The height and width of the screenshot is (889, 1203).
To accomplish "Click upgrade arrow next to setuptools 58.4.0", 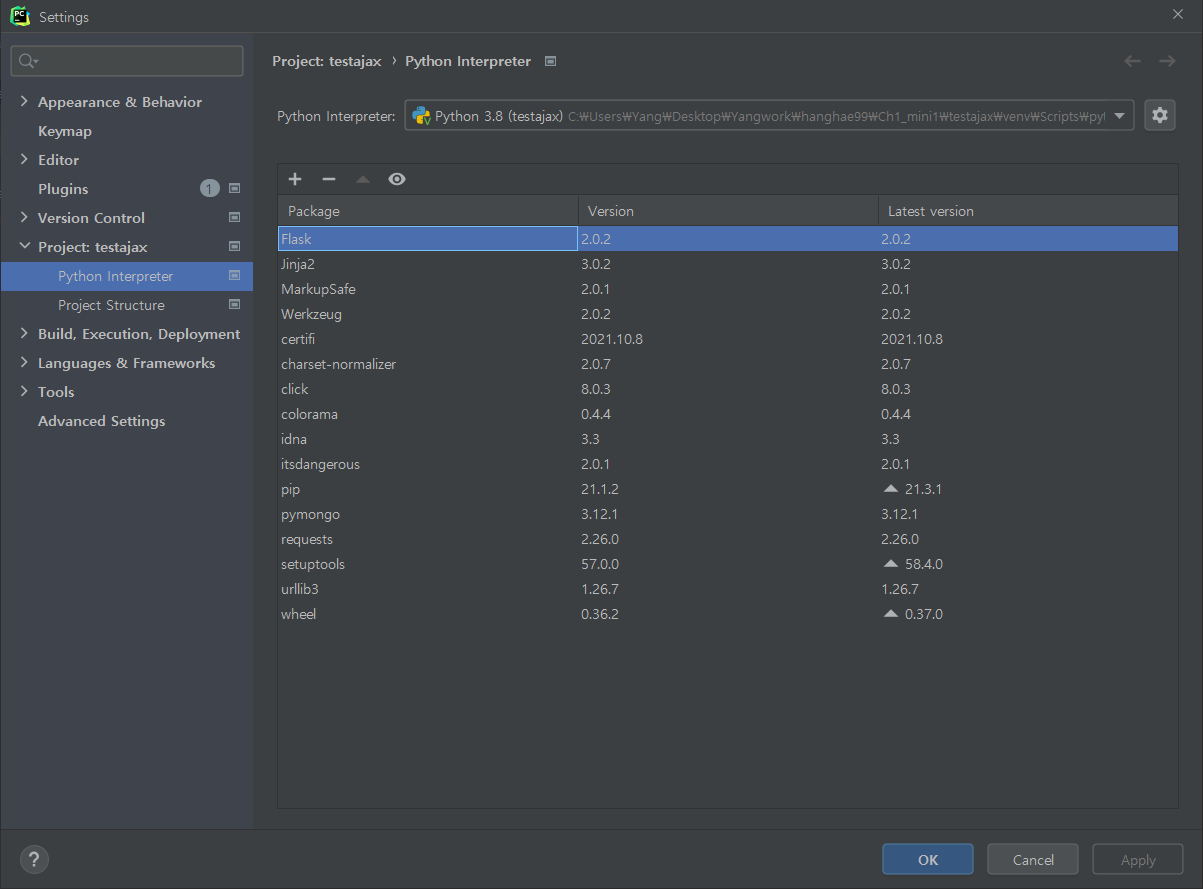I will (x=891, y=564).
